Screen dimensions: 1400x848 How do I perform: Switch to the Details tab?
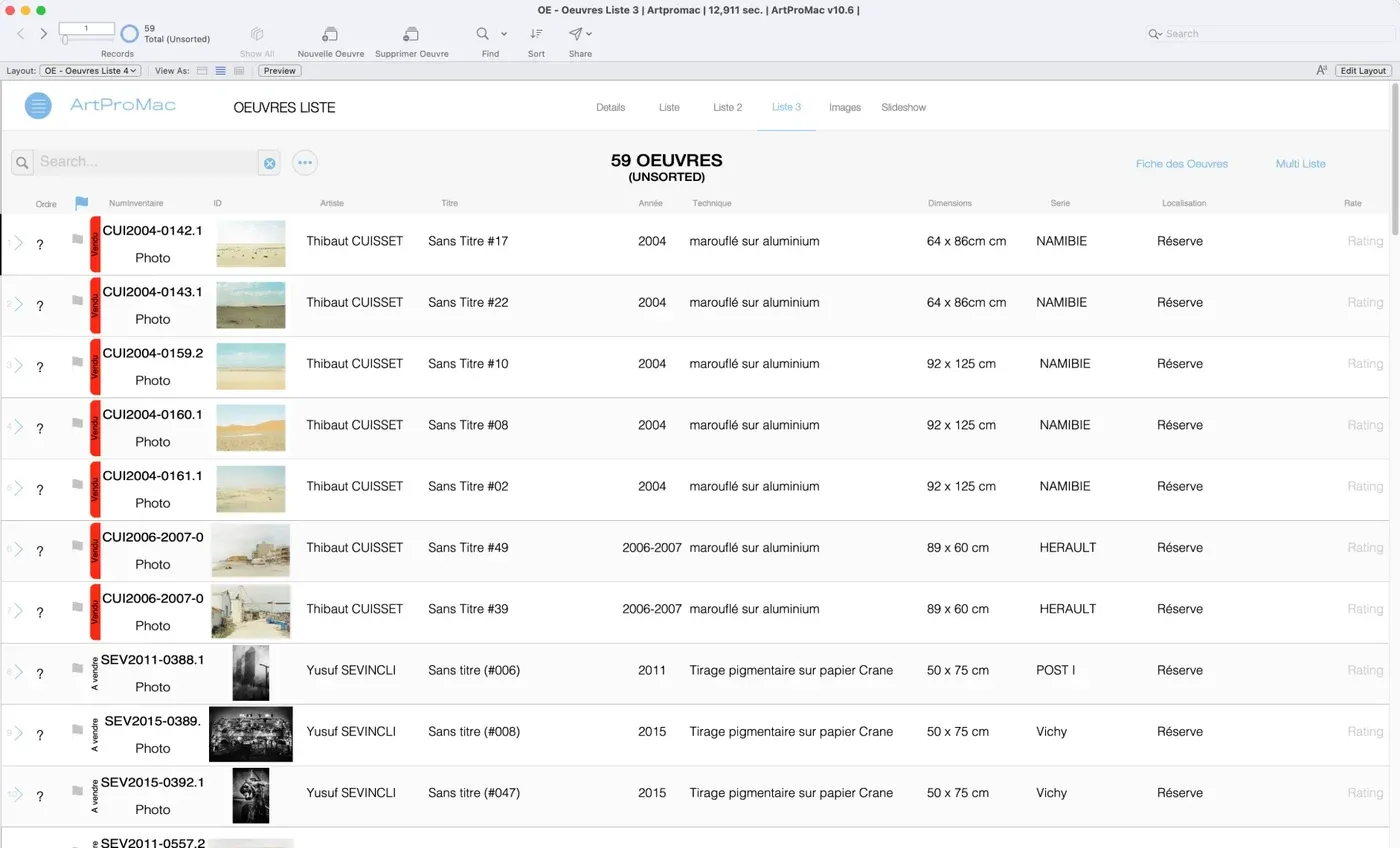click(x=610, y=107)
